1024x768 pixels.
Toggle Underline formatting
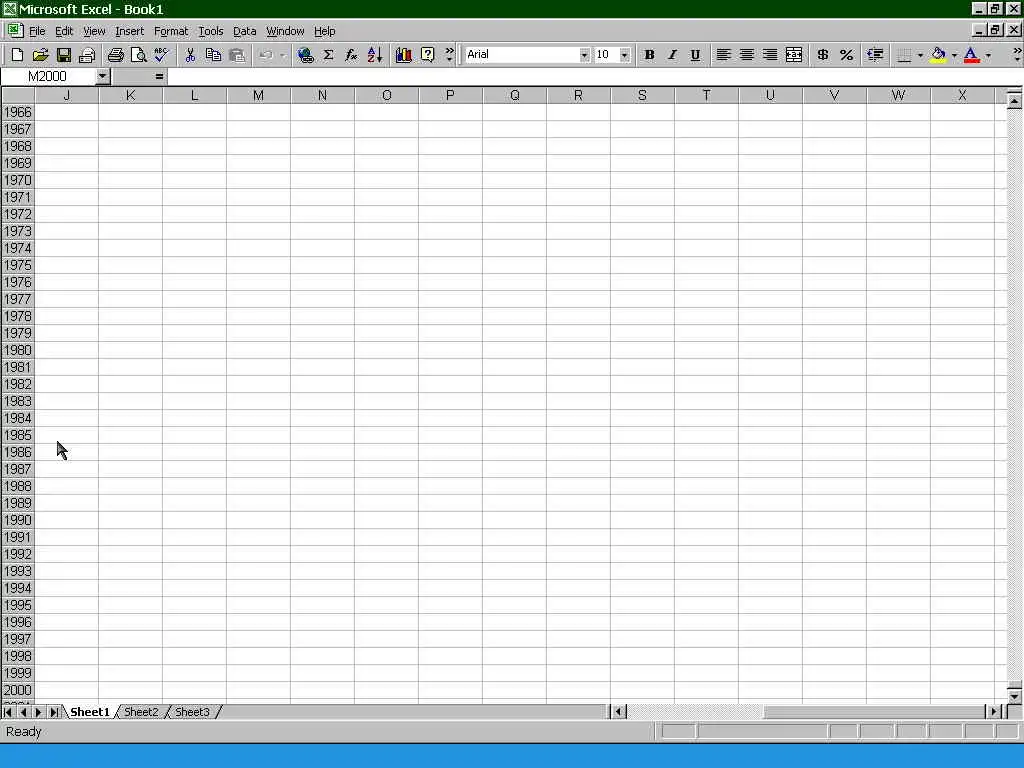pos(696,55)
